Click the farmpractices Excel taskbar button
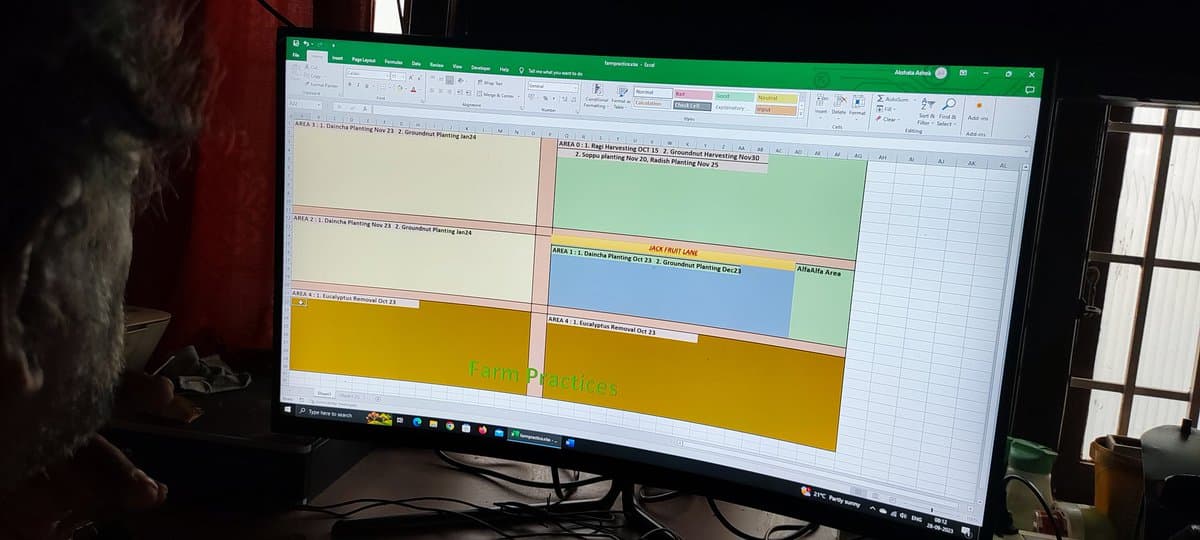Screen dimensions: 1200x540 click(534, 438)
